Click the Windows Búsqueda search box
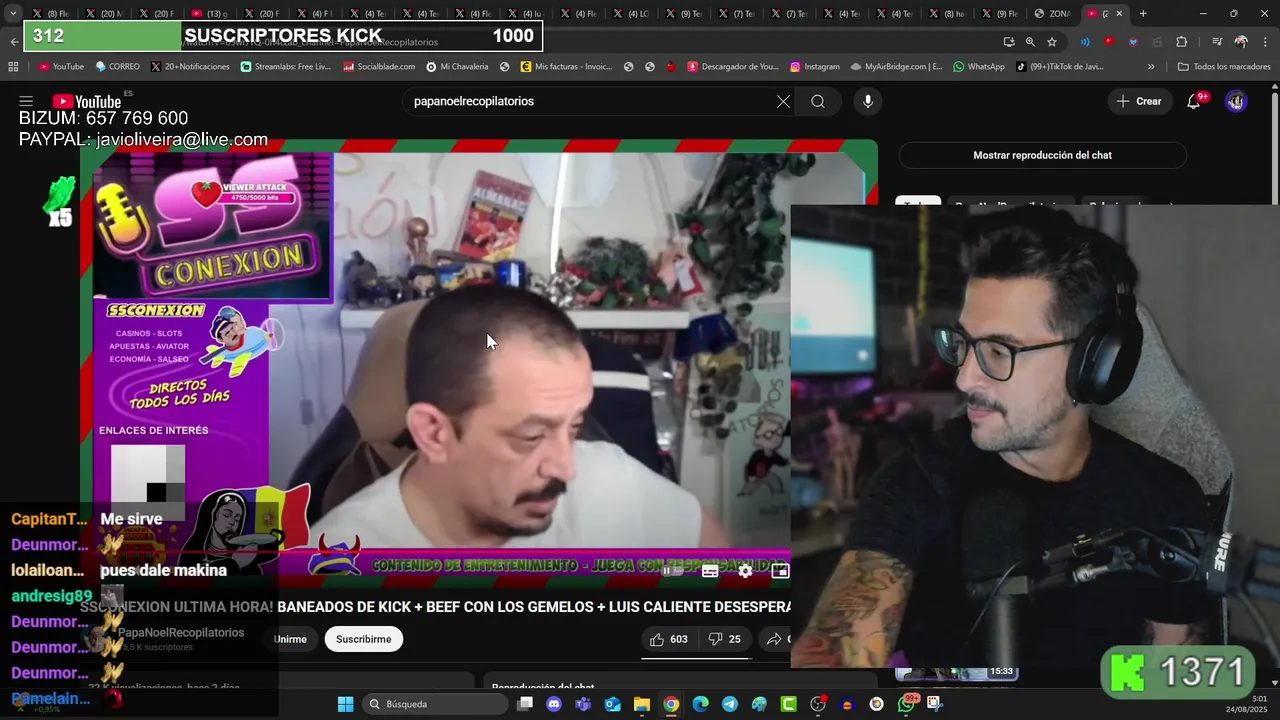The height and width of the screenshot is (720, 1280). pyautogui.click(x=435, y=704)
